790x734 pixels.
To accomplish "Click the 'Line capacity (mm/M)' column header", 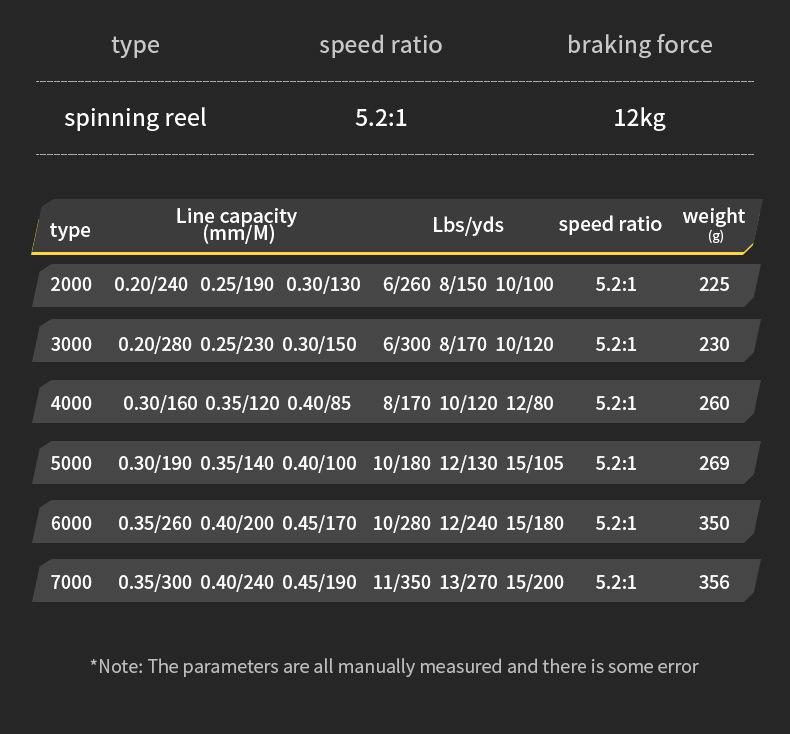I will (x=237, y=225).
